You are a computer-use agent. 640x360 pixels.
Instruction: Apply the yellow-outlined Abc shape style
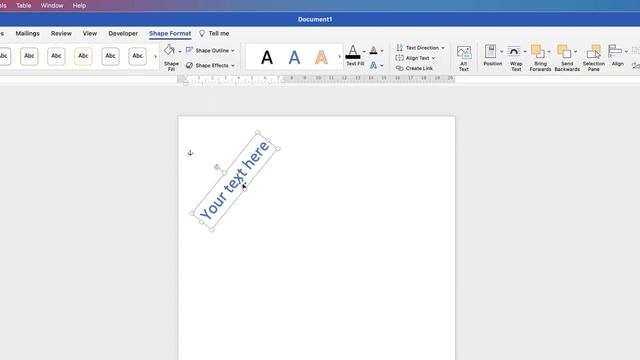click(83, 56)
